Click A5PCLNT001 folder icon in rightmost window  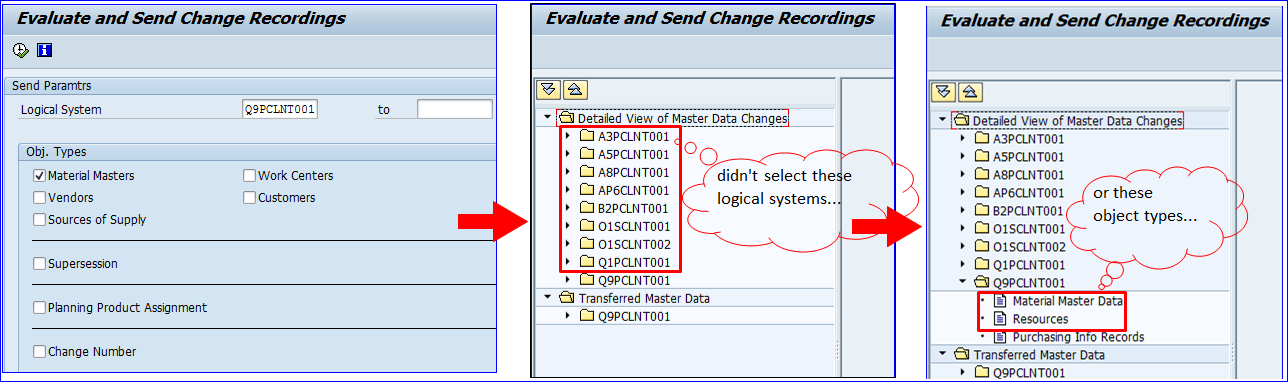[982, 156]
